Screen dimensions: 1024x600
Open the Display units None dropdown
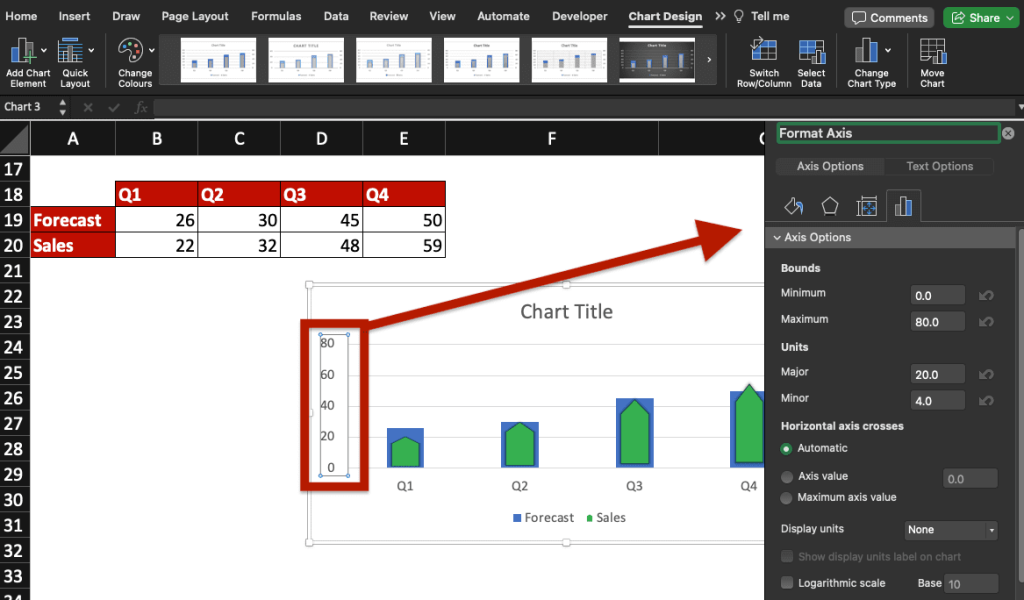coord(950,529)
